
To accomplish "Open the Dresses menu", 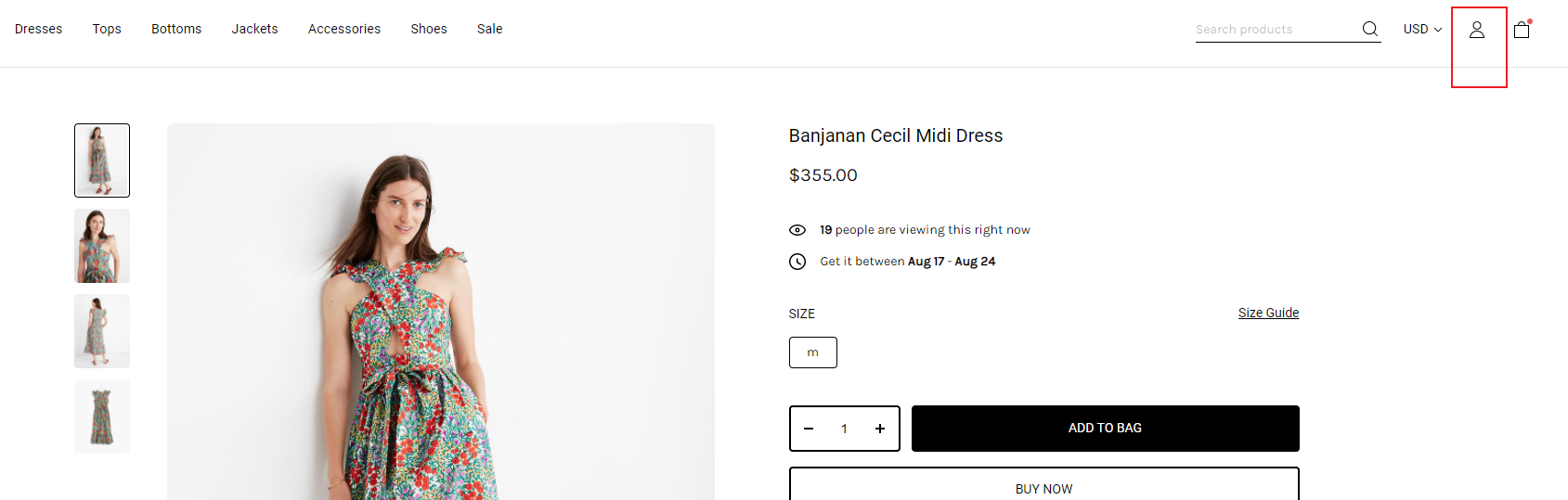I will pos(39,29).
